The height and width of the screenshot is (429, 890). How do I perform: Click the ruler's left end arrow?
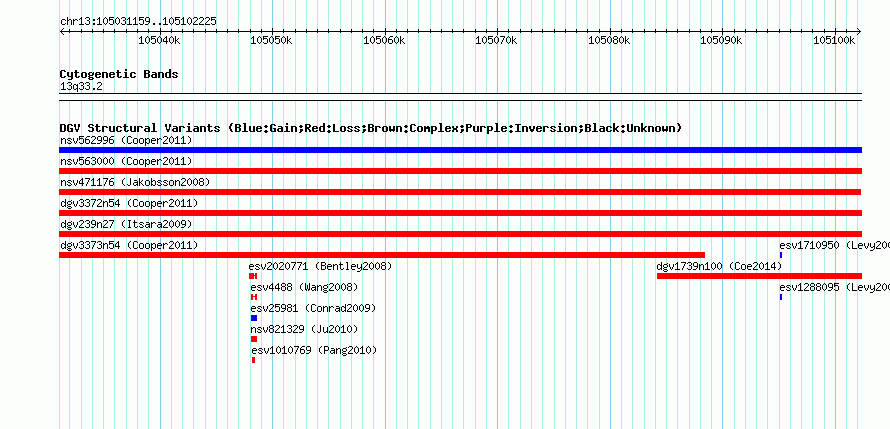tap(62, 31)
